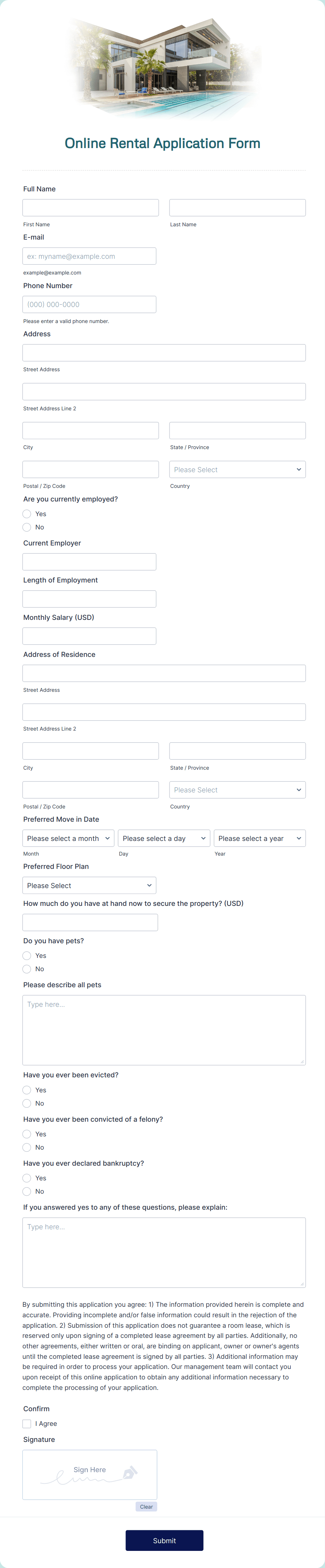Open the "Please select a year" dropdown
The width and height of the screenshot is (325, 1568).
point(260,838)
